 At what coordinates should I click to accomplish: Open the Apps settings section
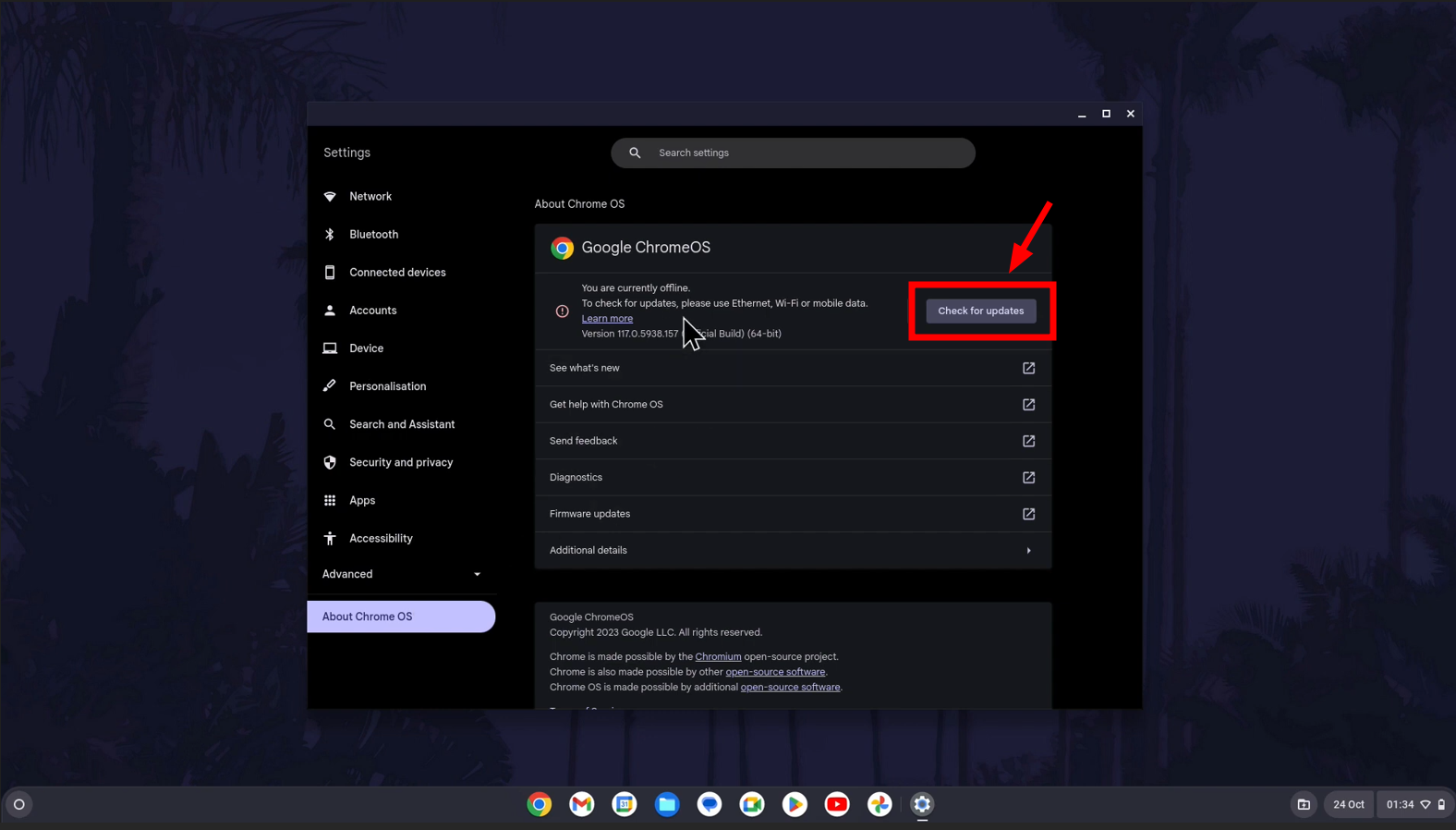[401, 500]
